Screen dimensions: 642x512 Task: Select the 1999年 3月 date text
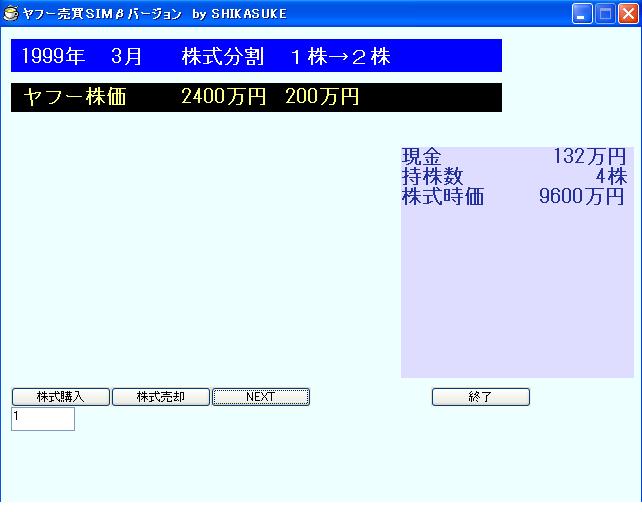[82, 56]
